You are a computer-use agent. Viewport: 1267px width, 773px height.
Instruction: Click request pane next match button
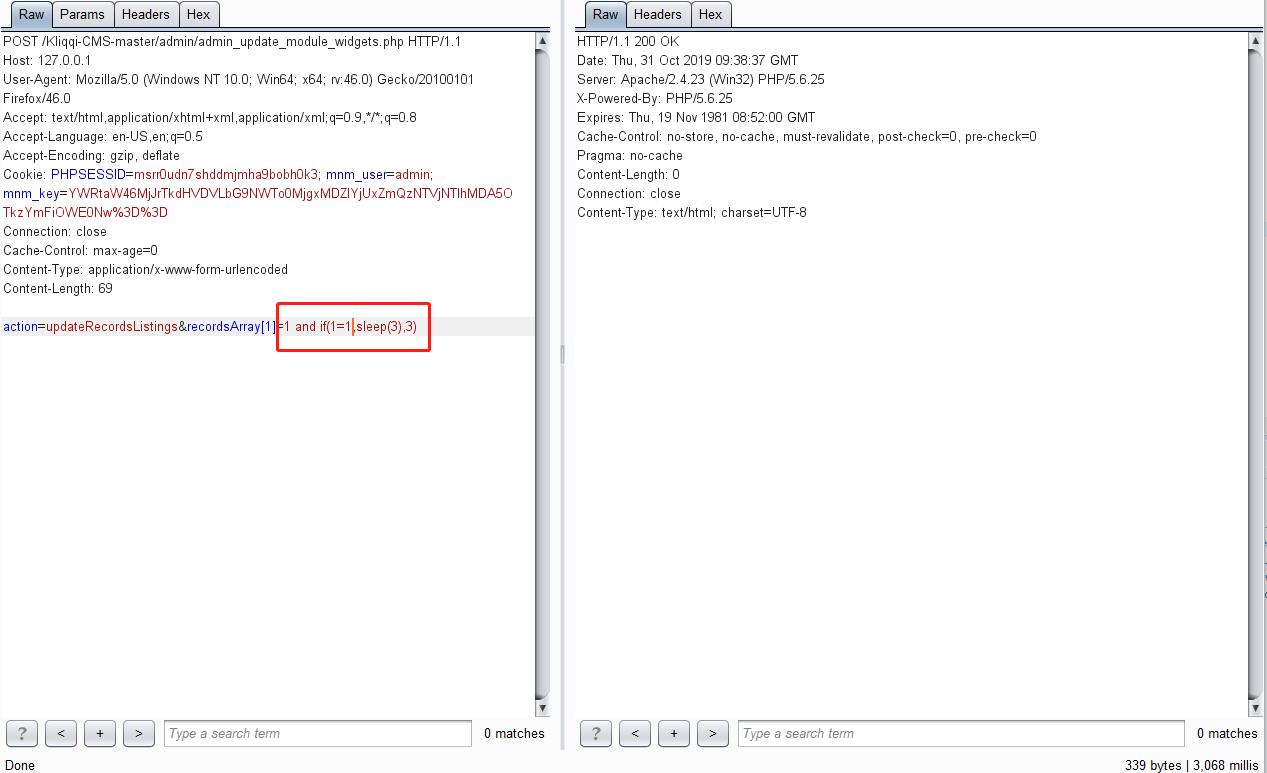pyautogui.click(x=138, y=733)
